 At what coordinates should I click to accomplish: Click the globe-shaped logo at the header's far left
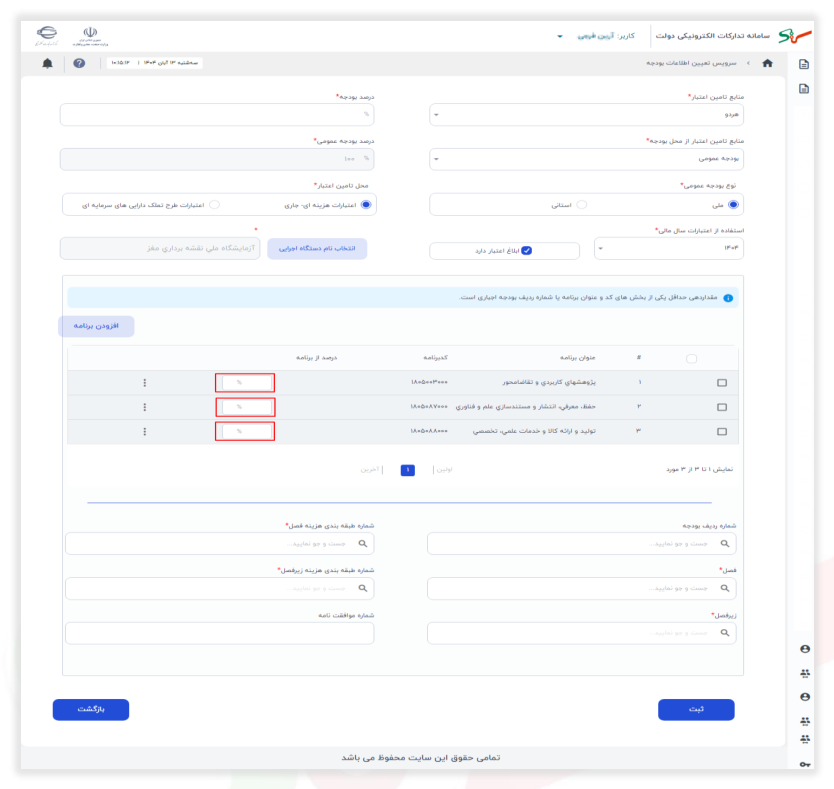coord(47,35)
